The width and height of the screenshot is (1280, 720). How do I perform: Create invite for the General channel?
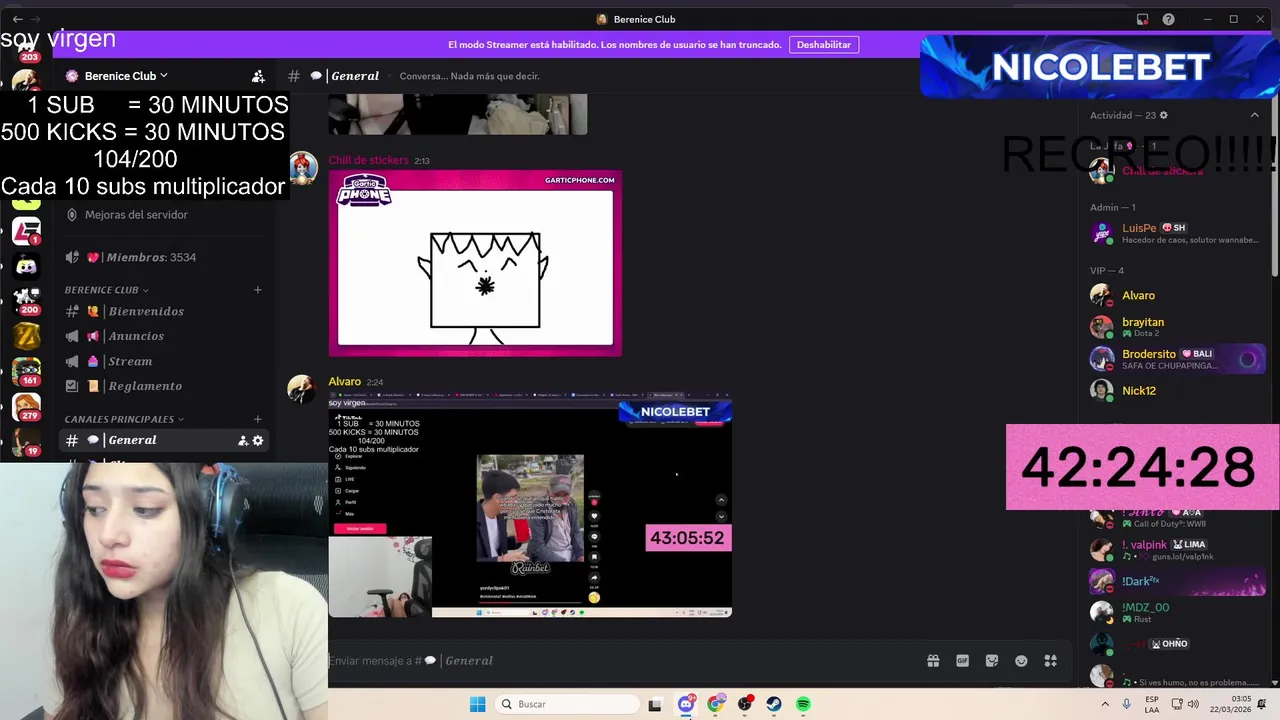click(242, 440)
